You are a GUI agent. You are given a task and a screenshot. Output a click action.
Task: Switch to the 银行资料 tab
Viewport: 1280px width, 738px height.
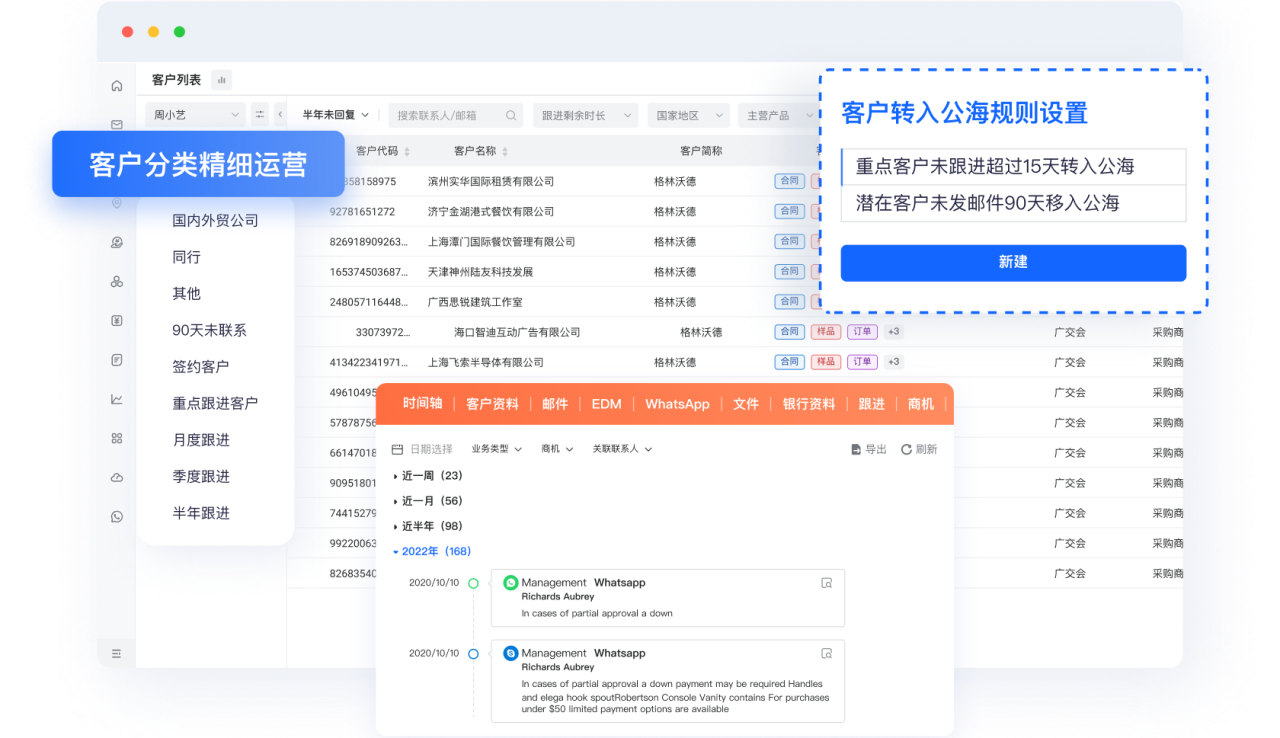click(808, 404)
